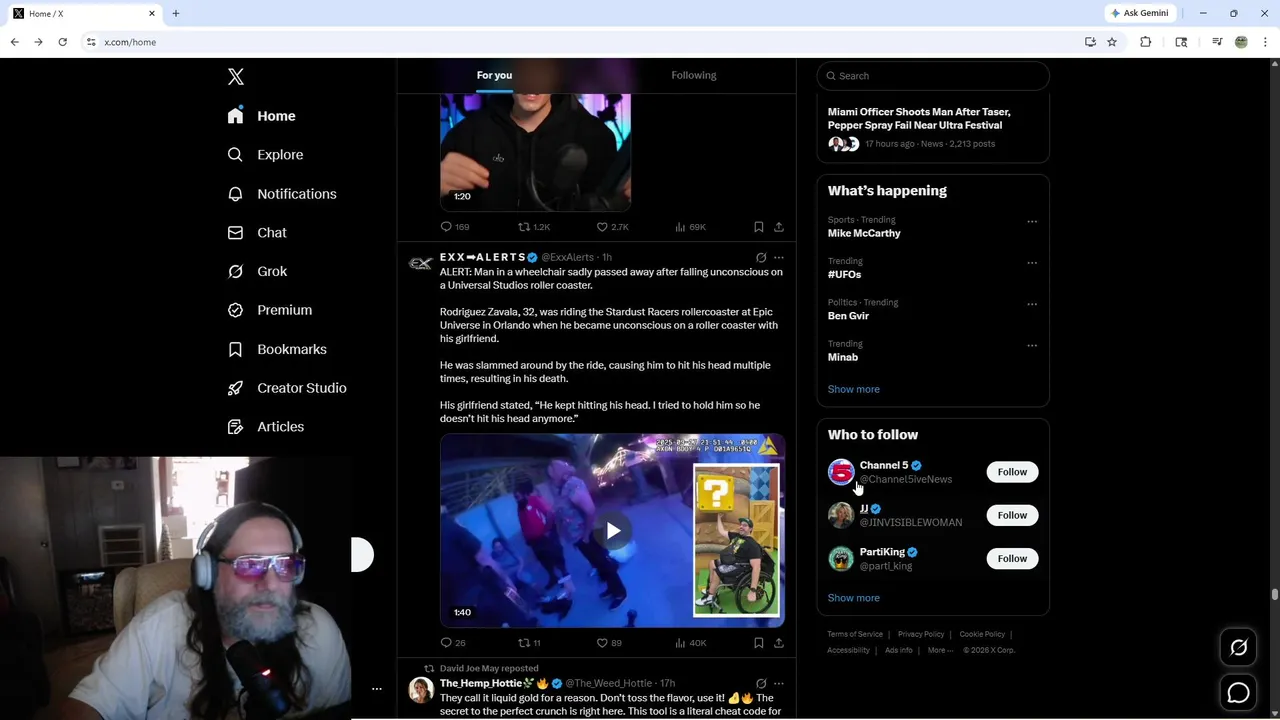Expand the More footer menu
The image size is (1280, 720).
coord(940,650)
